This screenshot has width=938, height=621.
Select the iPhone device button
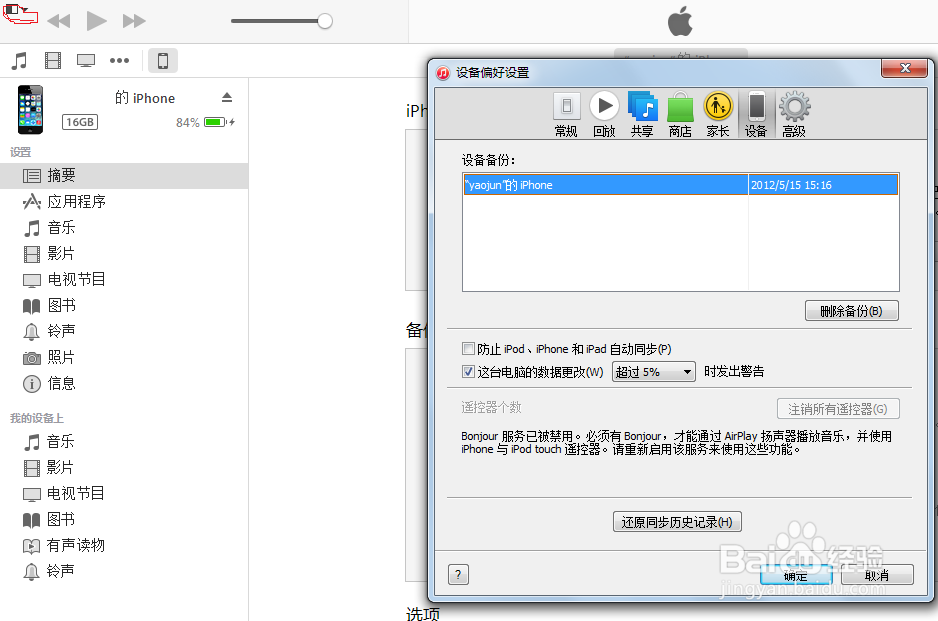point(163,60)
